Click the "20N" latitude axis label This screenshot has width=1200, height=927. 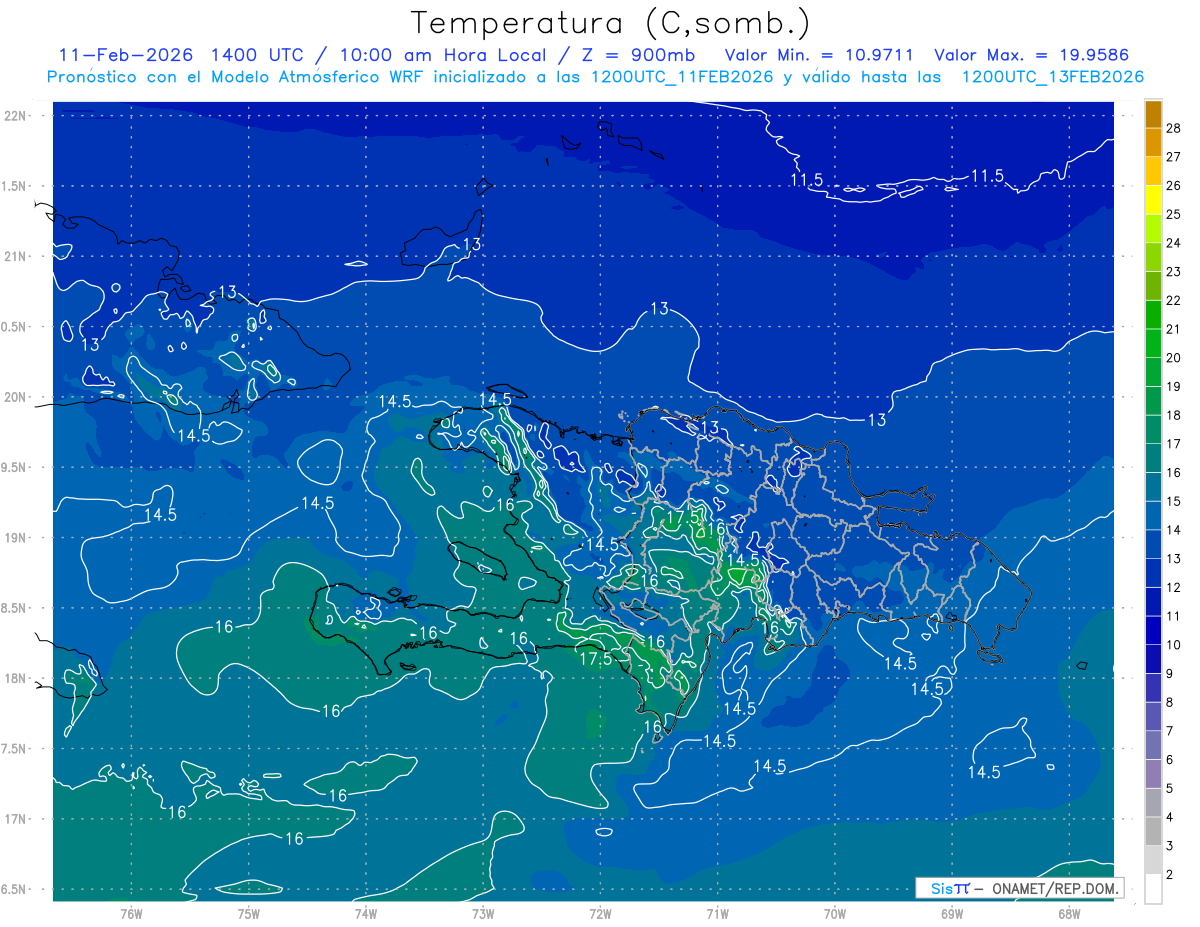click(x=17, y=397)
